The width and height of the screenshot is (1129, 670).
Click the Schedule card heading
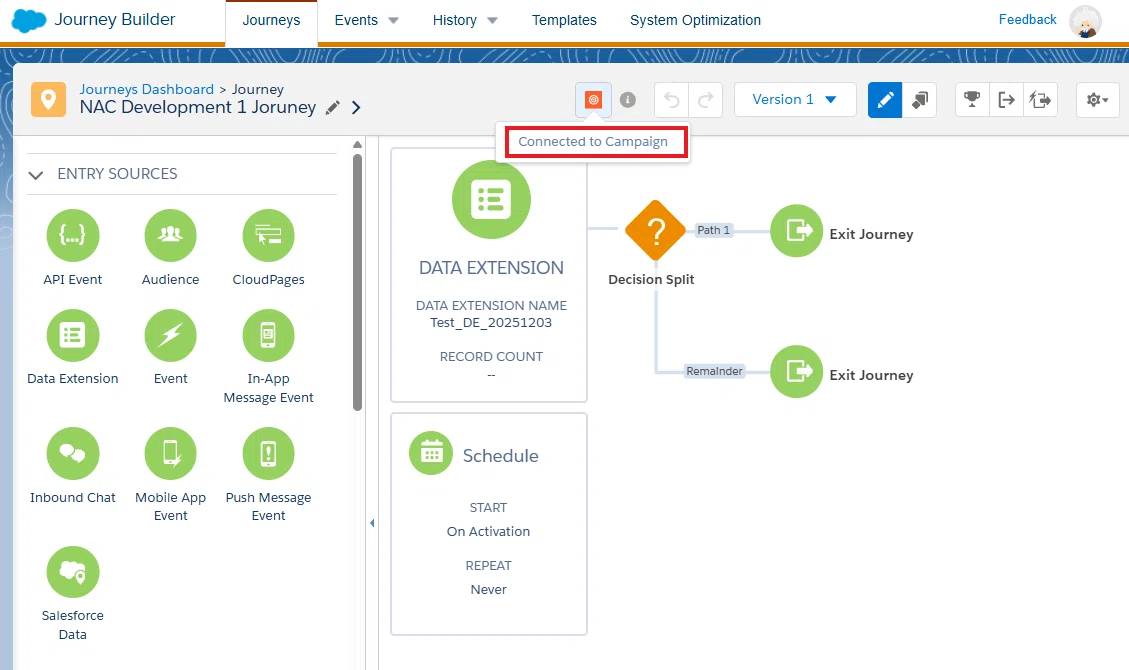tap(500, 456)
